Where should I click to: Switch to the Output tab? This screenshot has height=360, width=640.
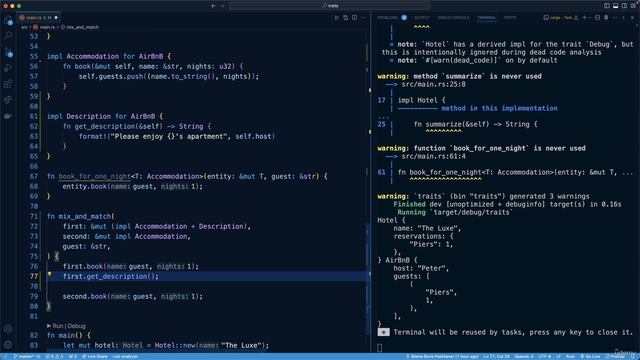tap(422, 18)
